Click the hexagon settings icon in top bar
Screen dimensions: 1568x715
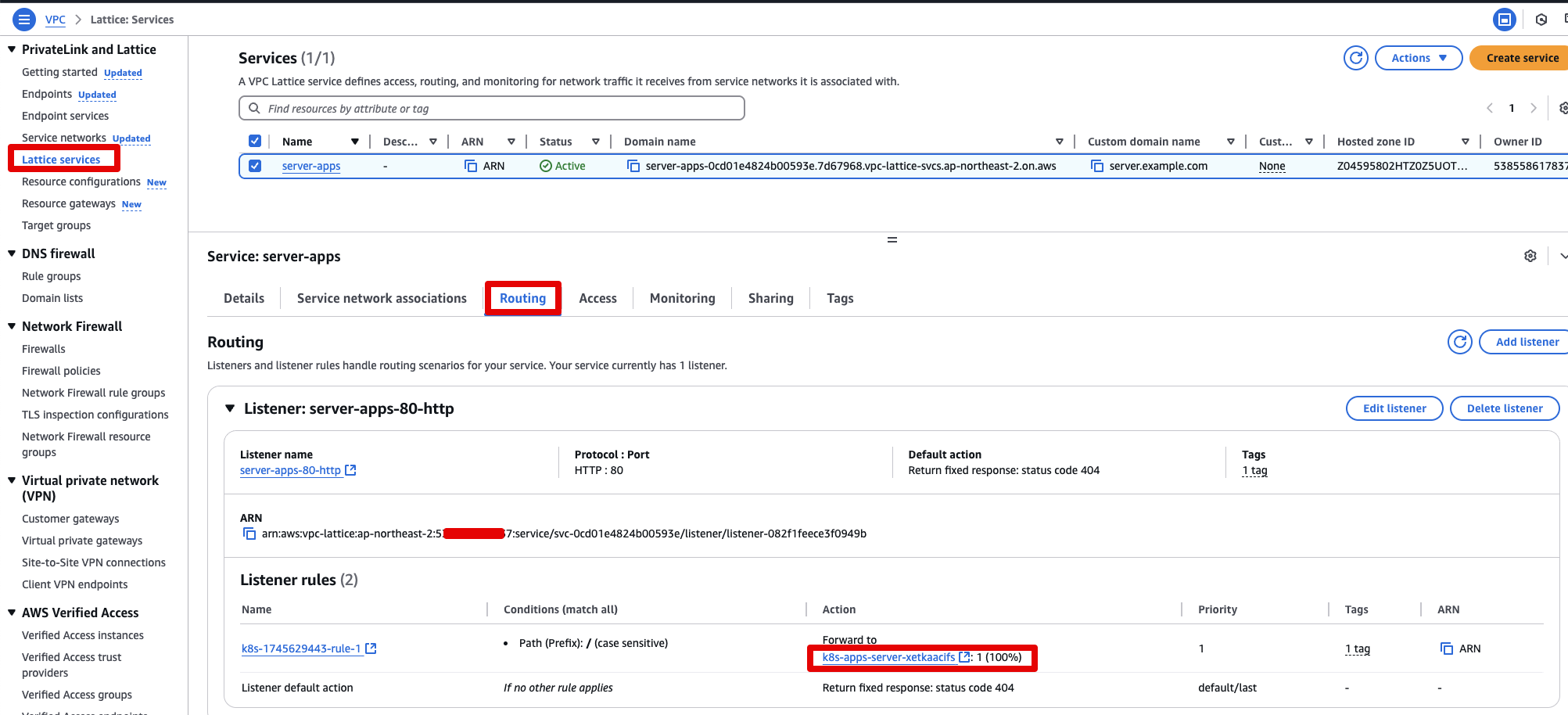click(1541, 20)
